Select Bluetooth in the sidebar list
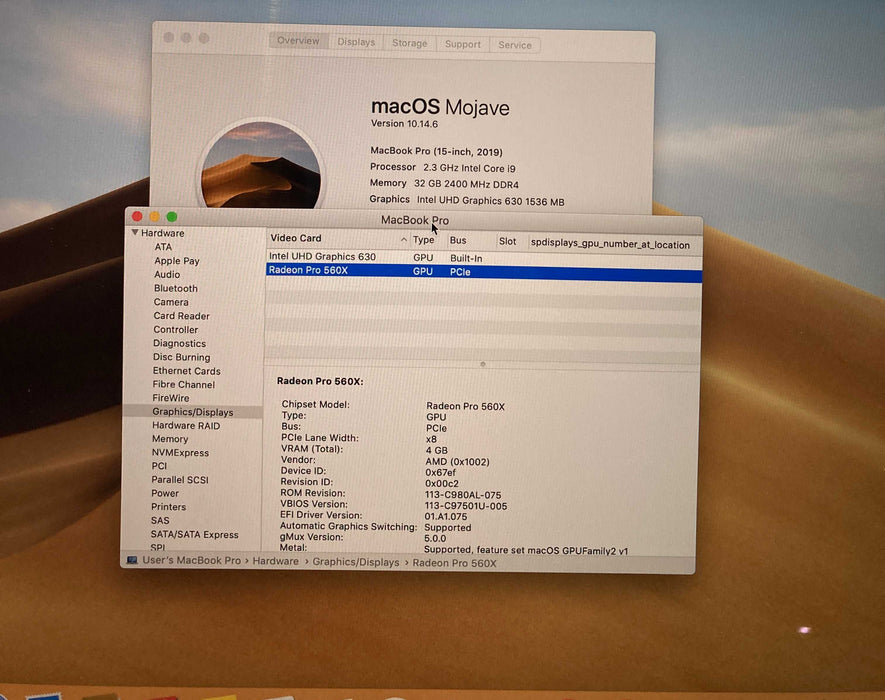 pyautogui.click(x=176, y=288)
